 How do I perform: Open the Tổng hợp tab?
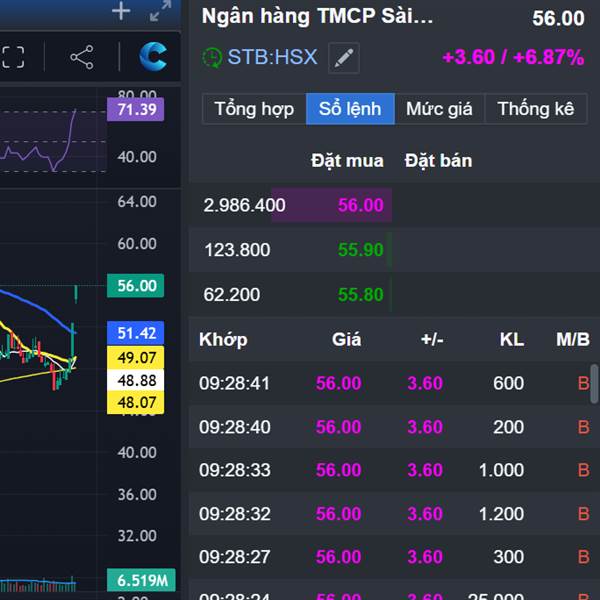[x=254, y=109]
